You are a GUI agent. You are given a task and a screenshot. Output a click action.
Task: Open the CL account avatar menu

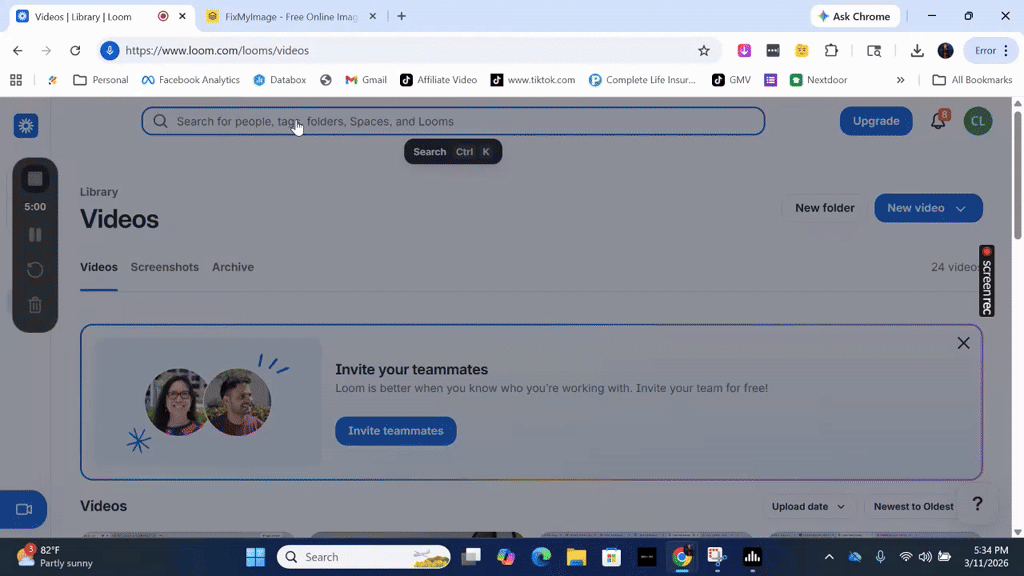pos(978,121)
